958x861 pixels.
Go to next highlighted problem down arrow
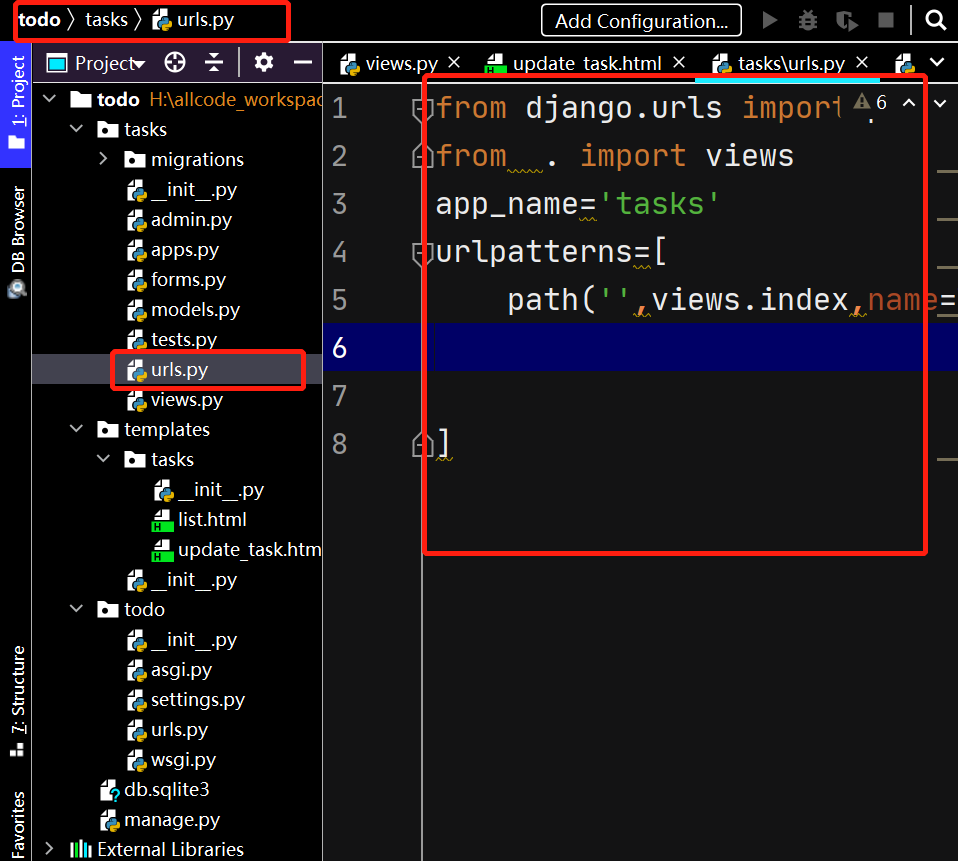940,103
